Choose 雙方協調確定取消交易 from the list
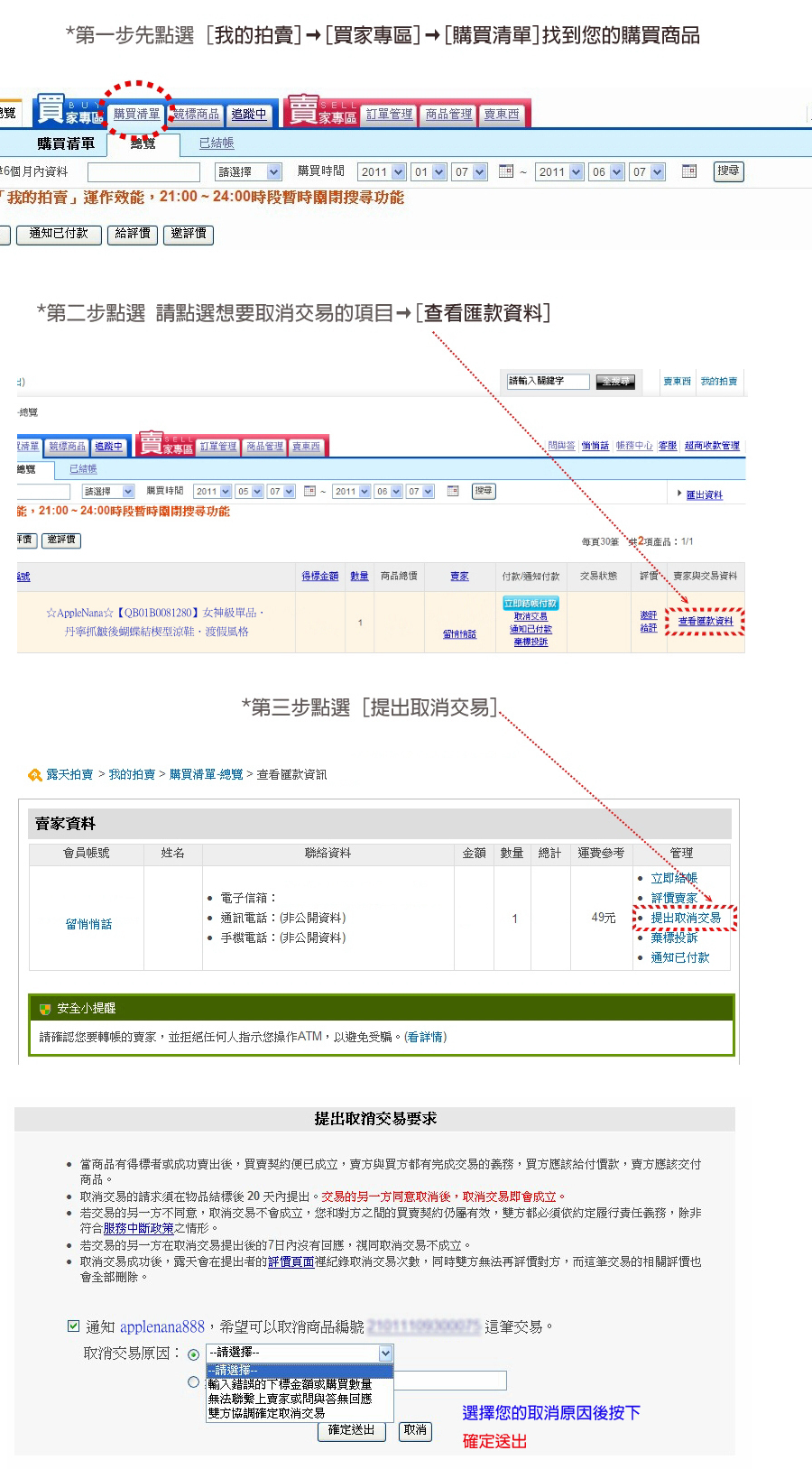The width and height of the screenshot is (812, 1469). click(x=266, y=1413)
